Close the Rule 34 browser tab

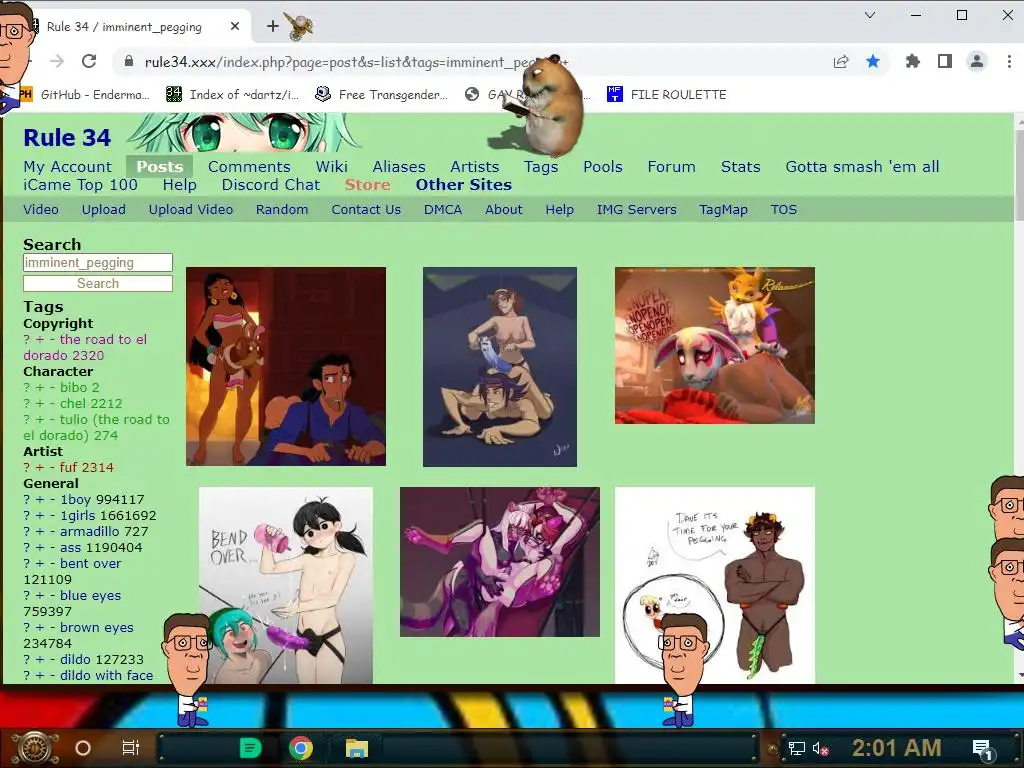pos(235,26)
